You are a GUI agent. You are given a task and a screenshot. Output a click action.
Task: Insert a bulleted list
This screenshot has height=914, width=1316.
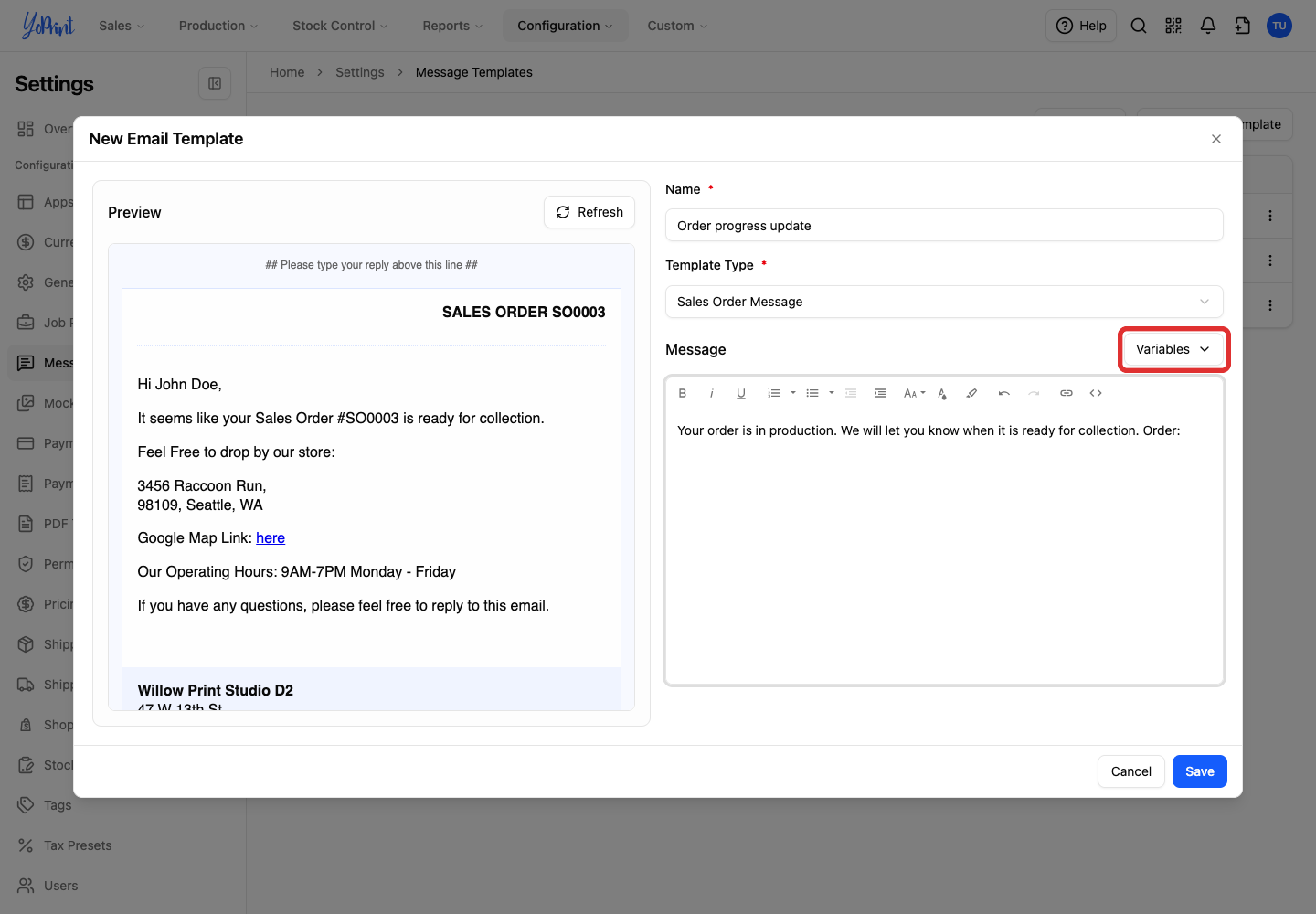tap(812, 393)
